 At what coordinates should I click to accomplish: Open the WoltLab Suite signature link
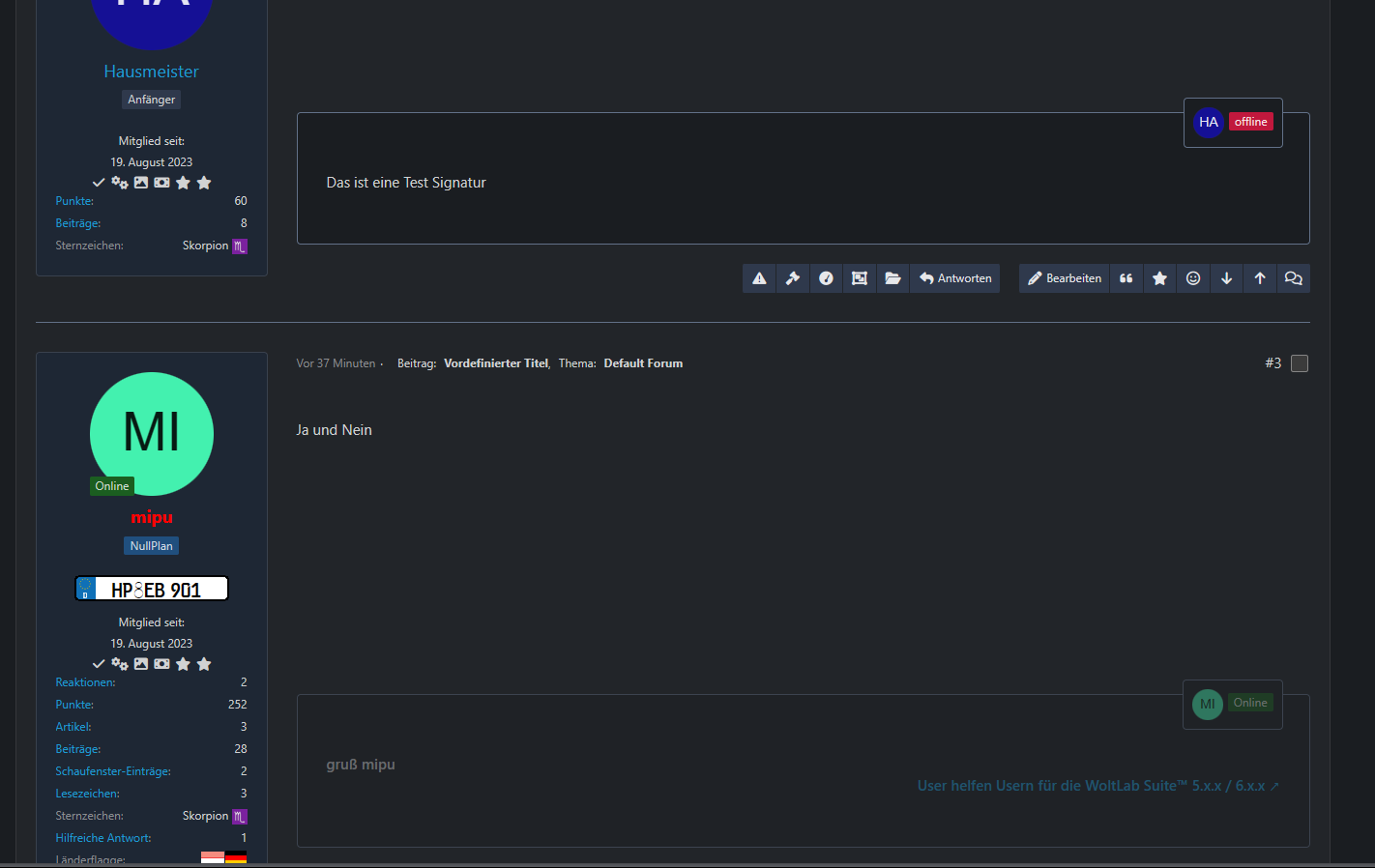click(1098, 786)
